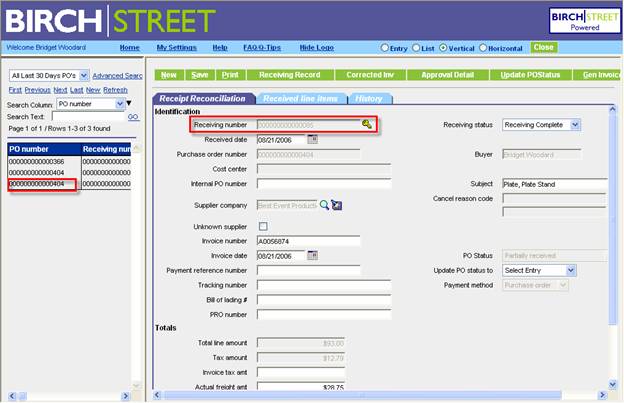Open the Help link

pyautogui.click(x=220, y=48)
